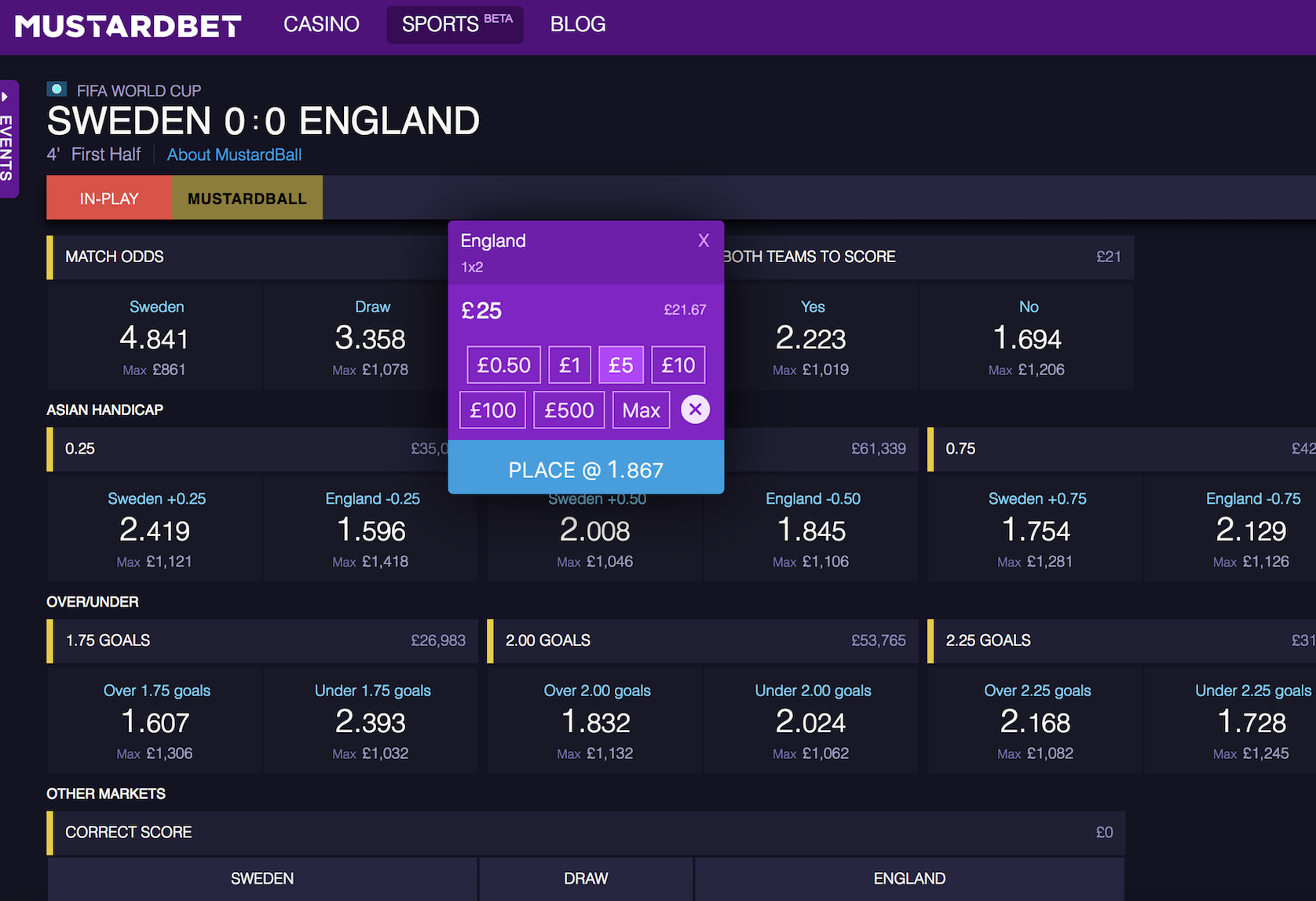Open the About MustardBall link

click(234, 155)
